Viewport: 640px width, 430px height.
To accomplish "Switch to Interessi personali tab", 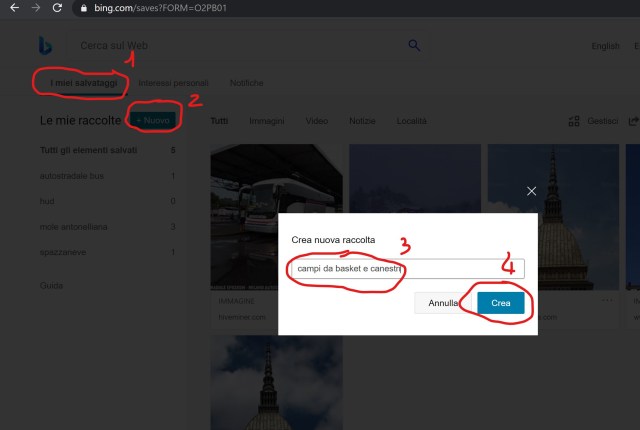I will (174, 83).
